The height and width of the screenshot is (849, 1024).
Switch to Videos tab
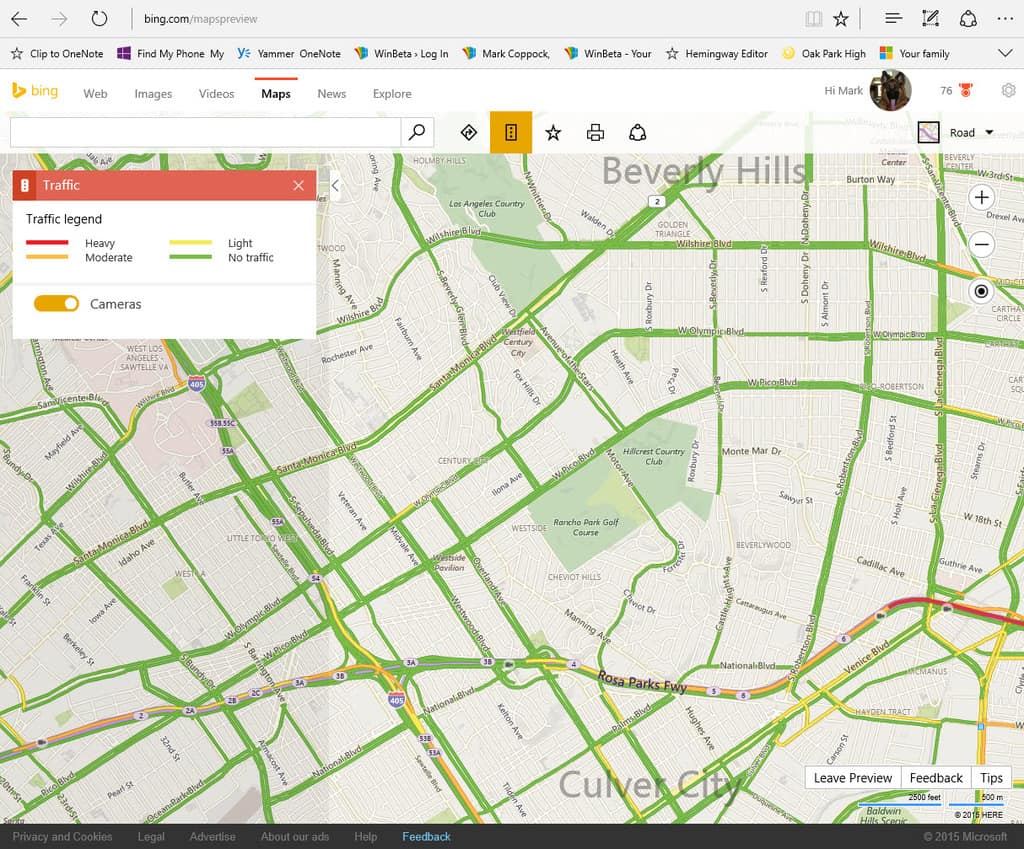pyautogui.click(x=216, y=94)
